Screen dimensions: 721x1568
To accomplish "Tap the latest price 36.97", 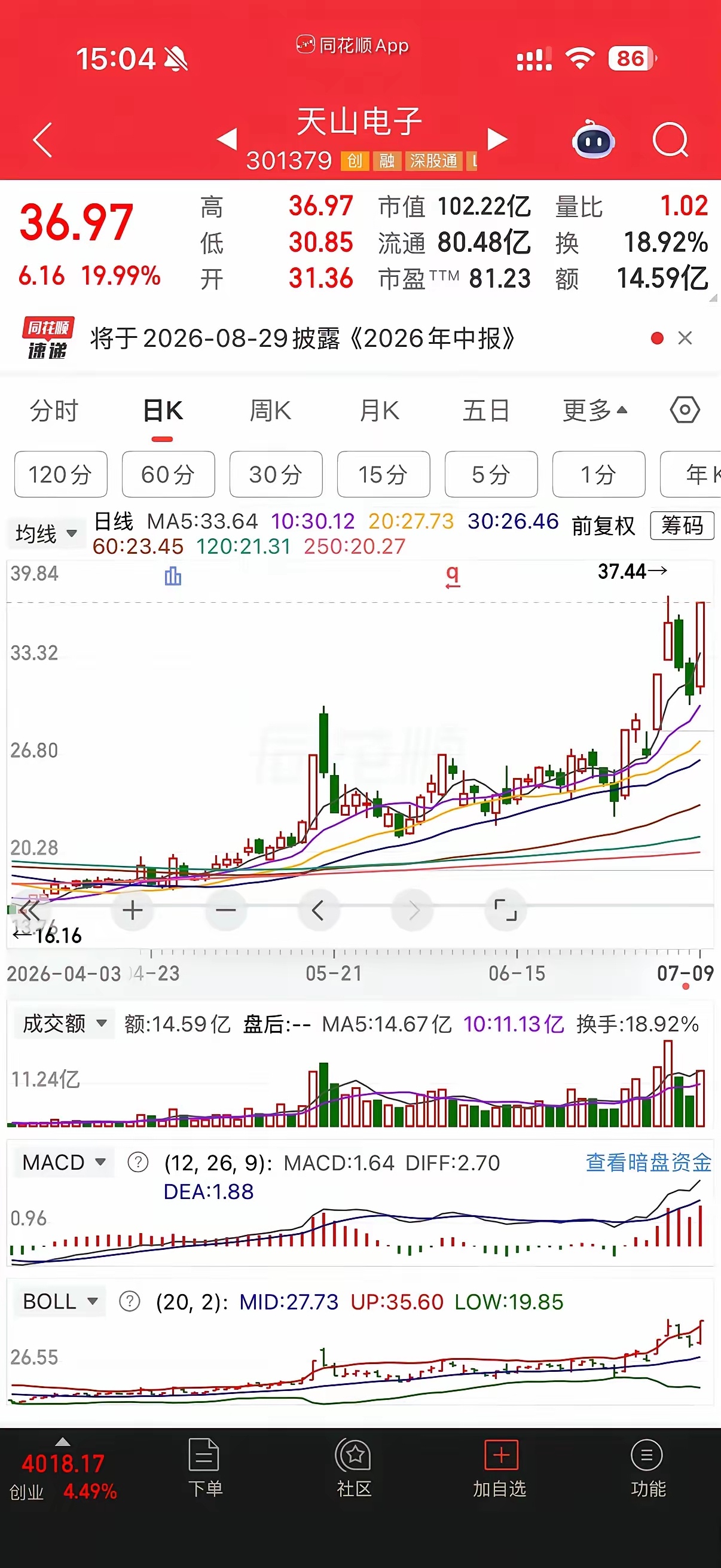I will 77,223.
